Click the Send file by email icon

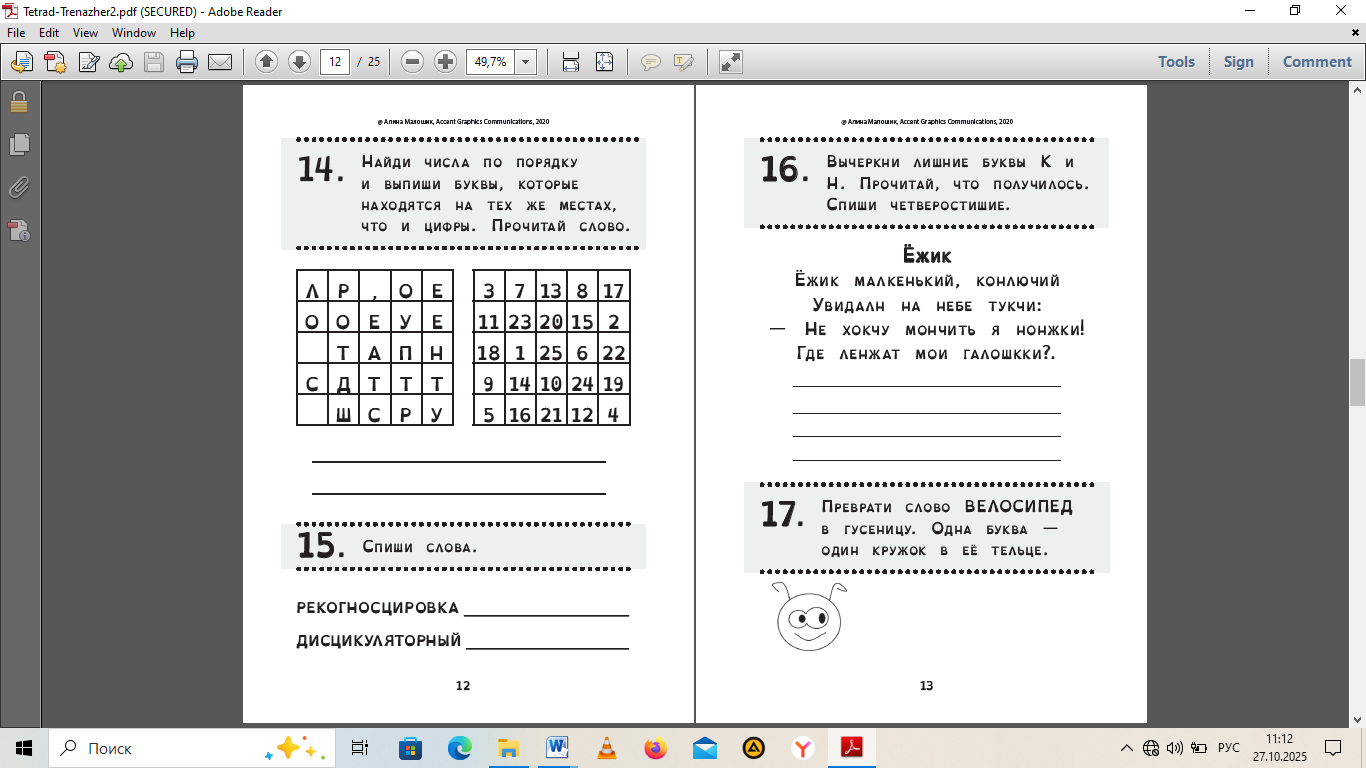pos(220,62)
